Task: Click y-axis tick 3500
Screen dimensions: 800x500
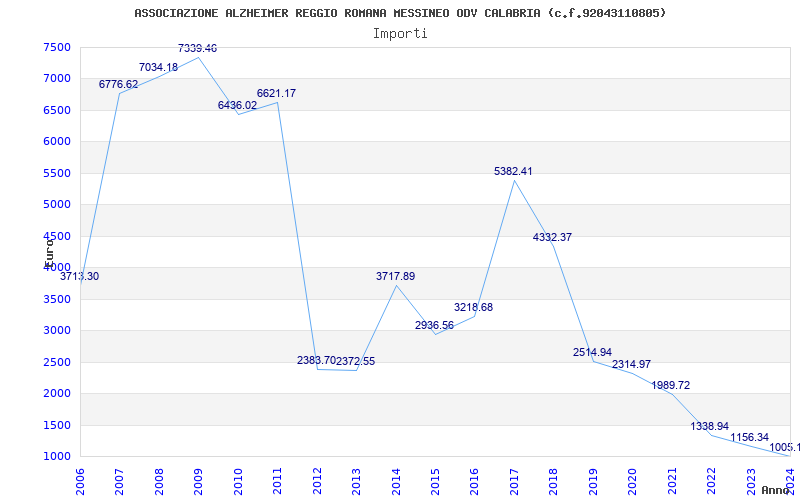Action: tap(57, 299)
